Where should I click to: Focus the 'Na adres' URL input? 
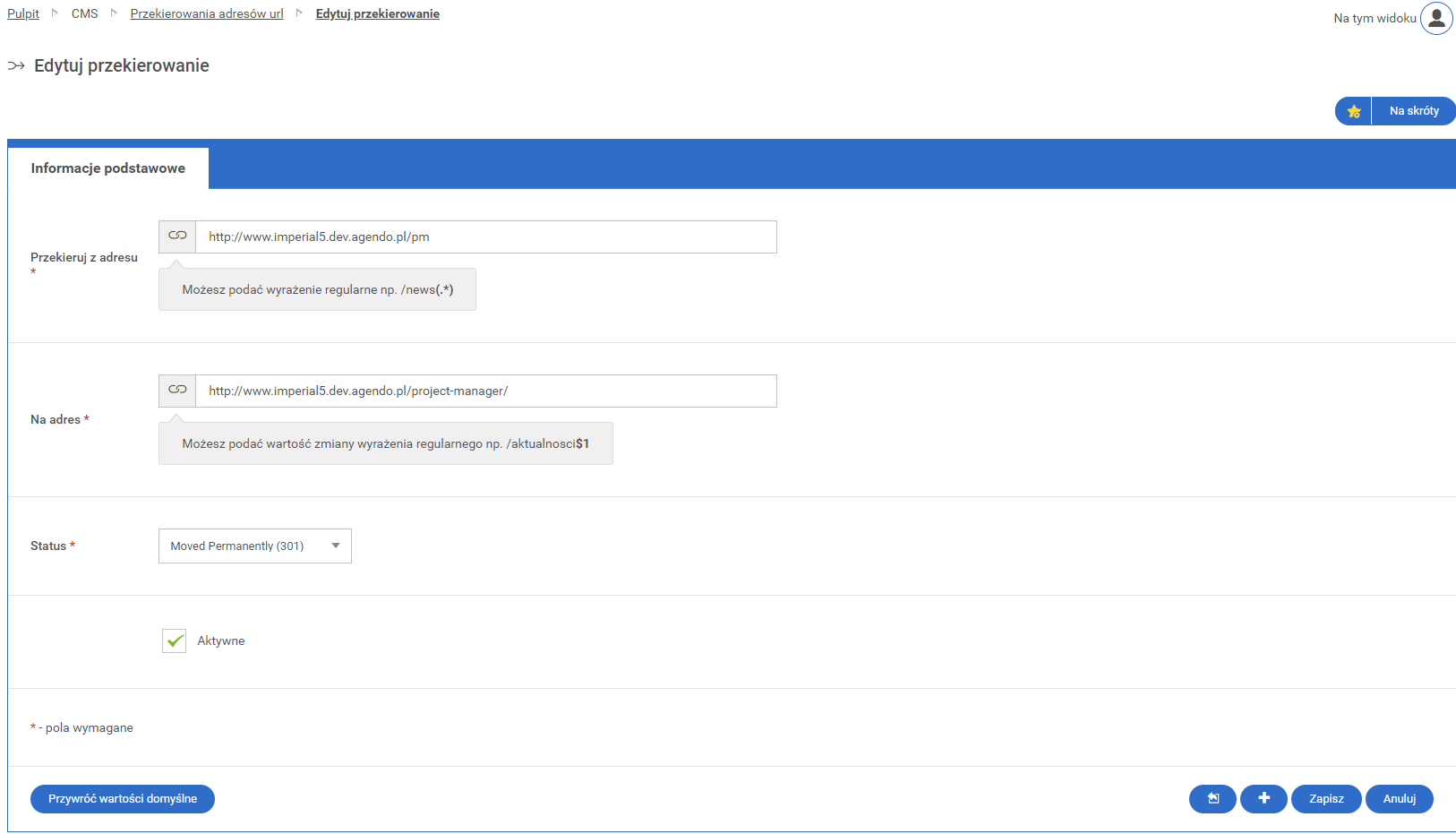[485, 391]
